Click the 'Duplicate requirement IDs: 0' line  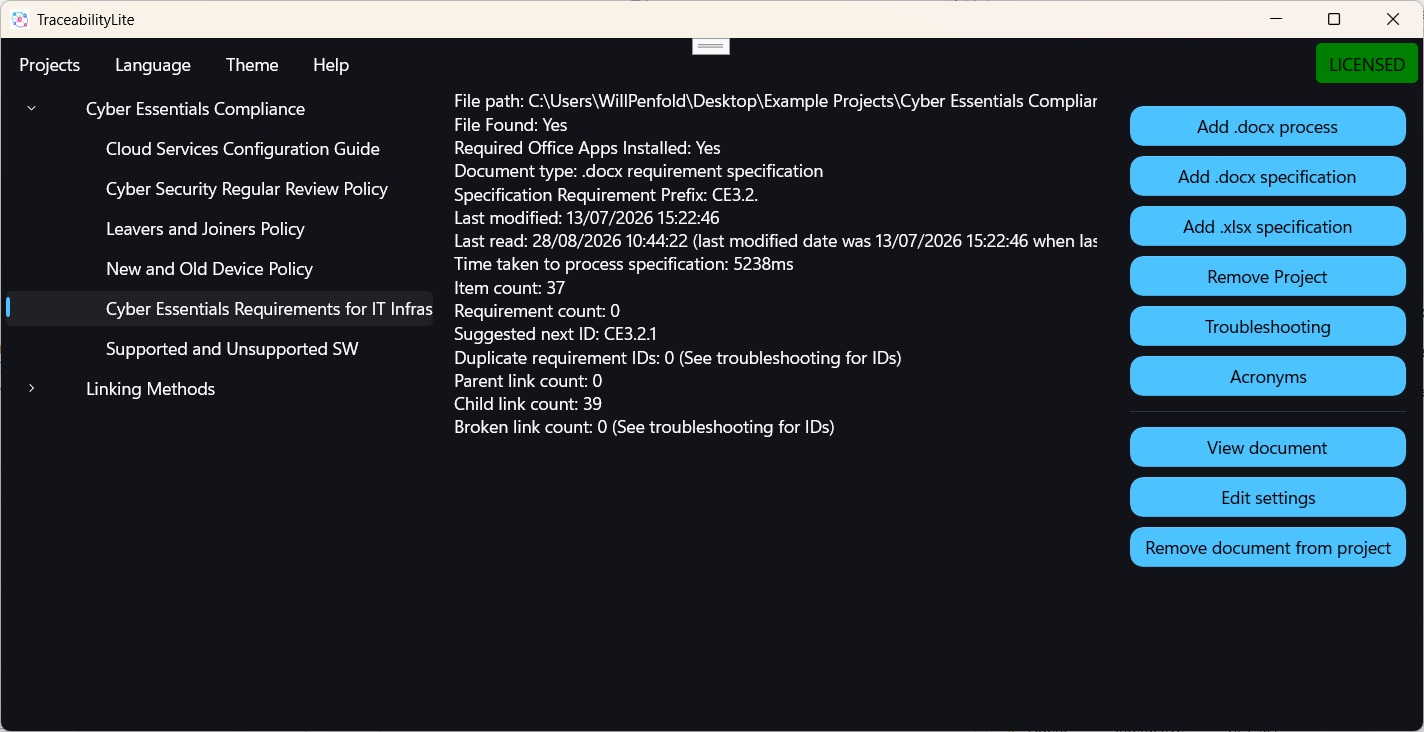[677, 357]
